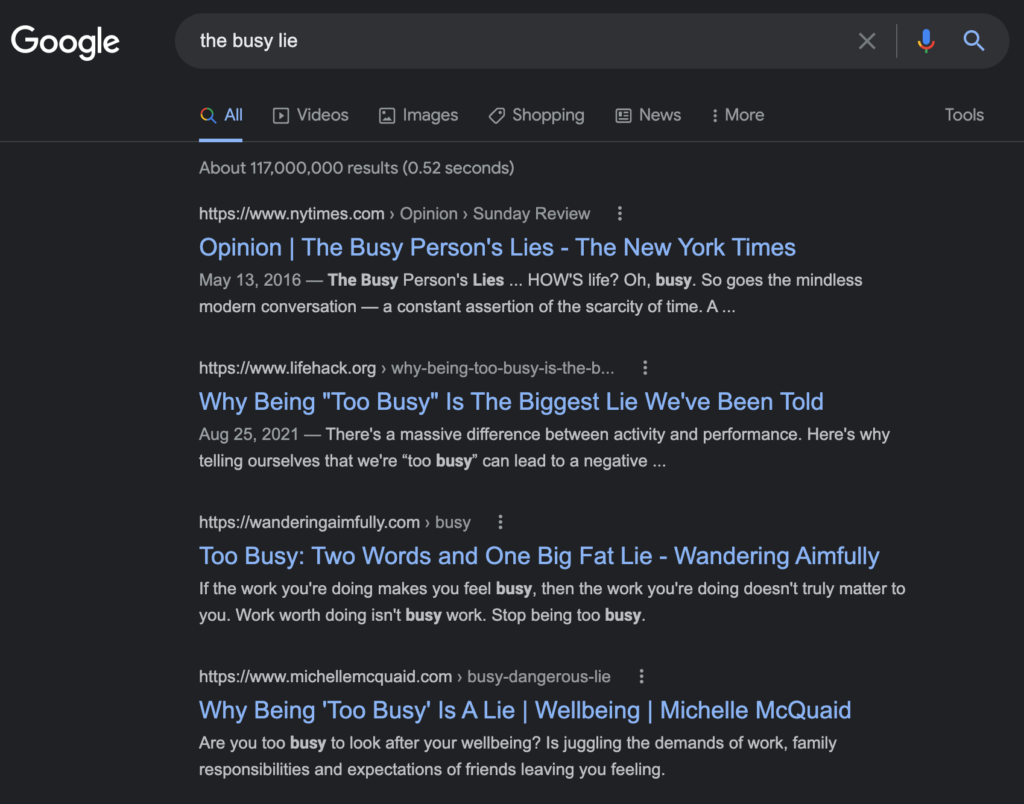Screen dimensions: 1024x804
Task: Open the Tools options
Action: (964, 116)
